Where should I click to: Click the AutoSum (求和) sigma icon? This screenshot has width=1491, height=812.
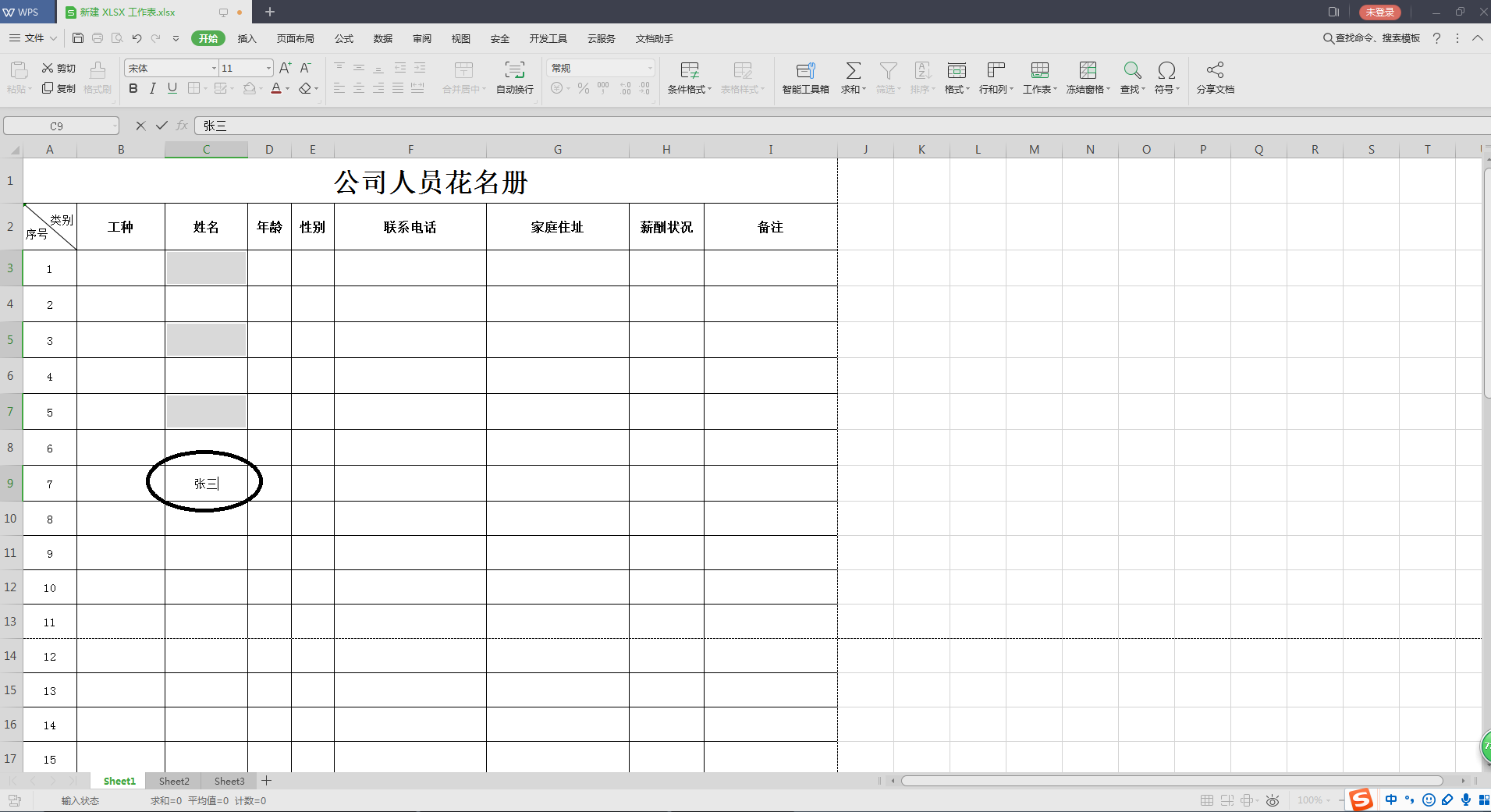(854, 72)
